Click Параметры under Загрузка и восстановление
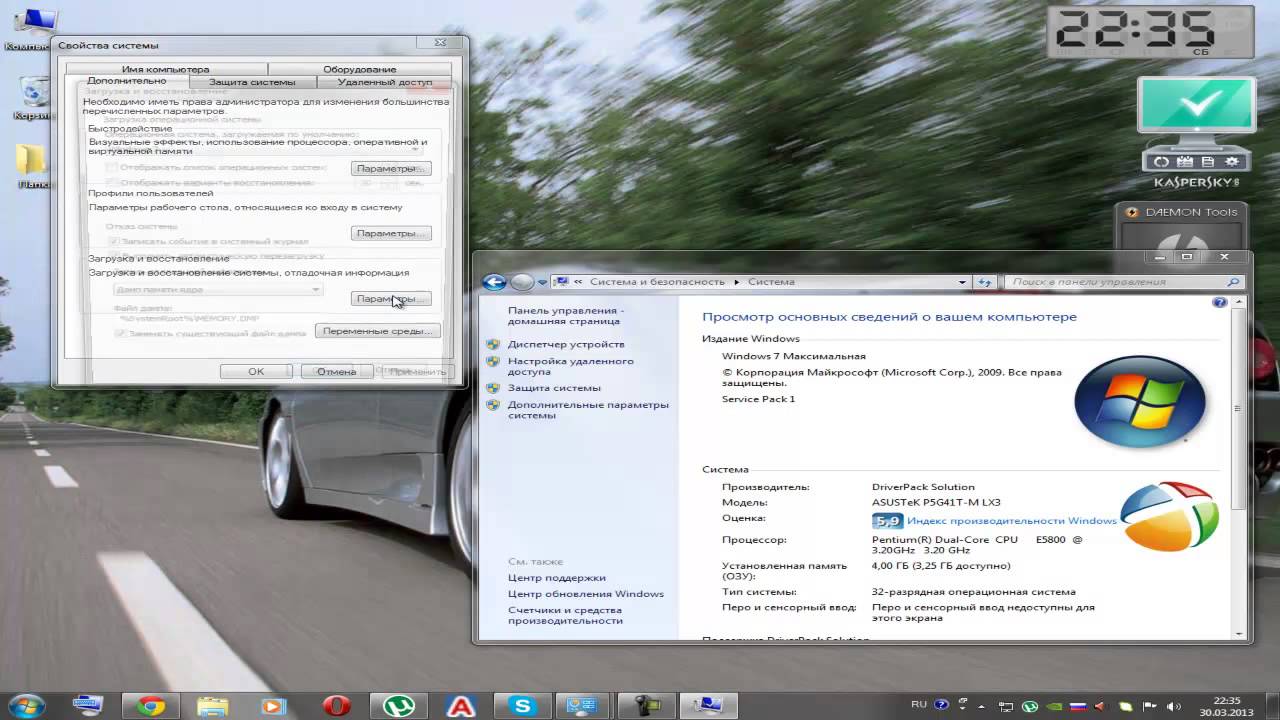Image resolution: width=1280 pixels, height=720 pixels. click(x=391, y=298)
